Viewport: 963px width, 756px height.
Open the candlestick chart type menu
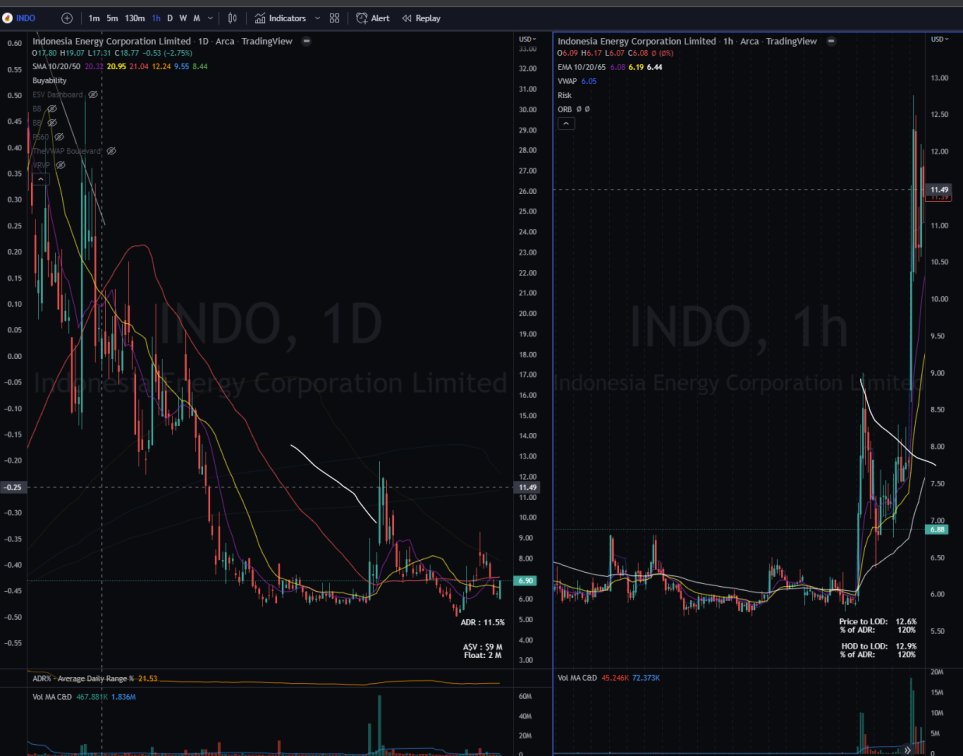click(x=232, y=18)
